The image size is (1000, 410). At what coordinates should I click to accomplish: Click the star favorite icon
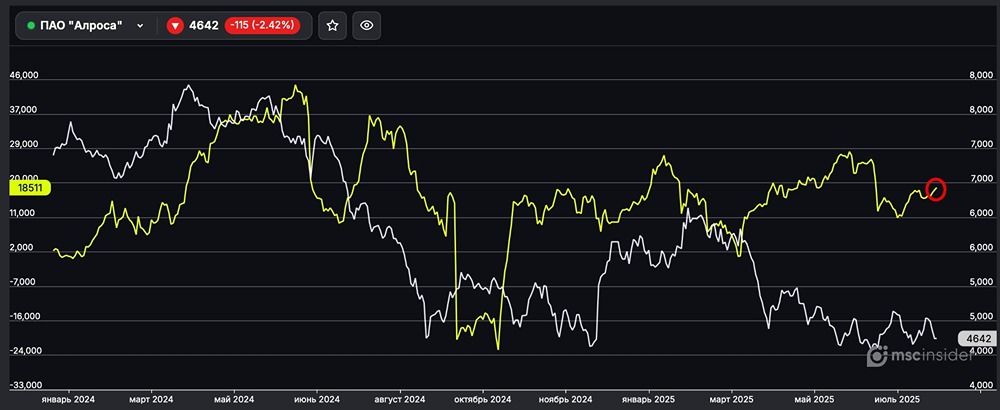point(333,26)
